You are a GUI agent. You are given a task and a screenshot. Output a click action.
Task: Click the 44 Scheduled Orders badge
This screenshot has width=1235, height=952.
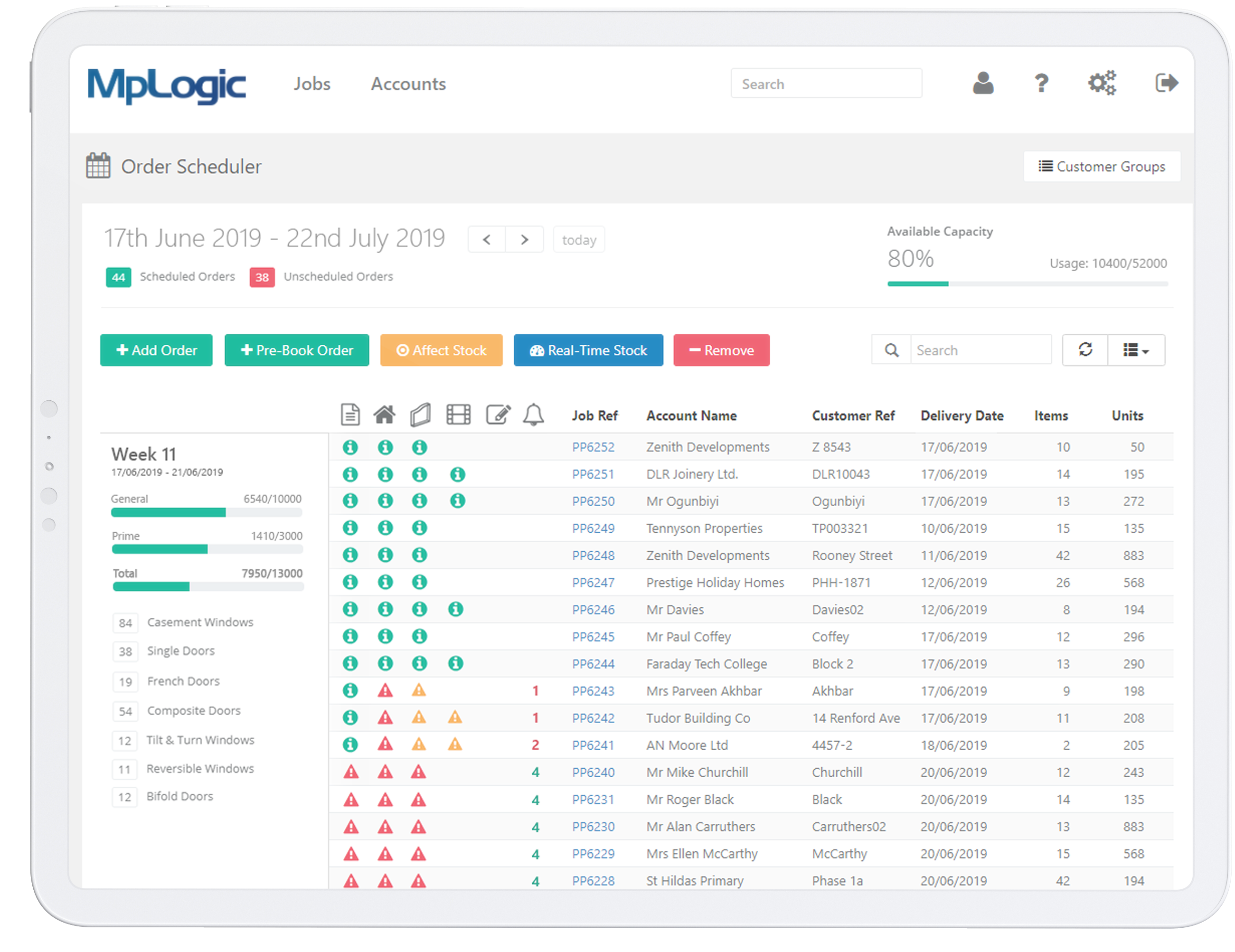tap(118, 277)
